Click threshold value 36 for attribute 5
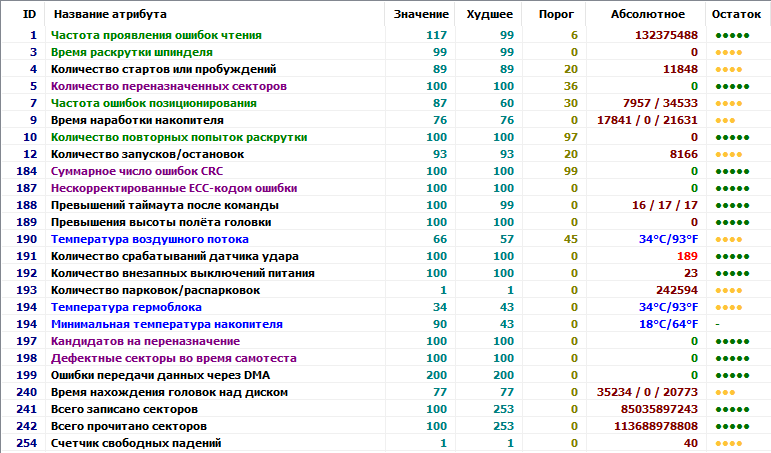The image size is (771, 453). point(570,86)
